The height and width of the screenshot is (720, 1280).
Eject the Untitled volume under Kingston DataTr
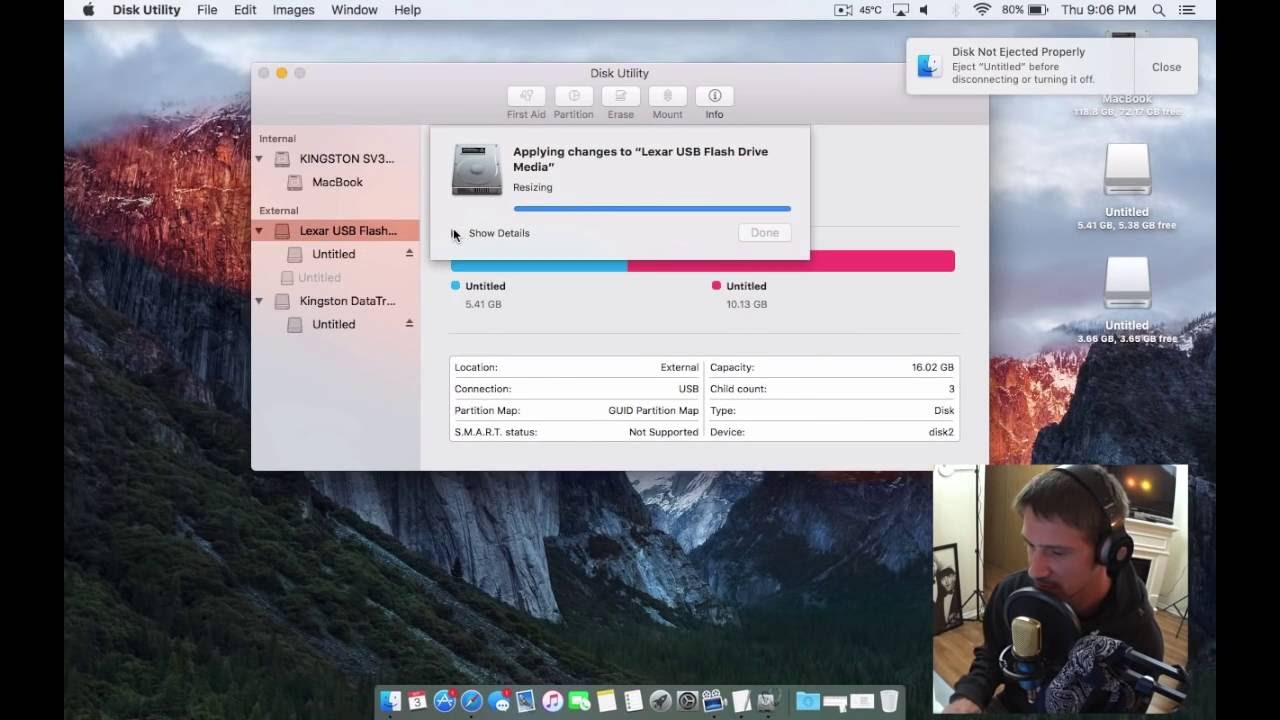coord(409,324)
